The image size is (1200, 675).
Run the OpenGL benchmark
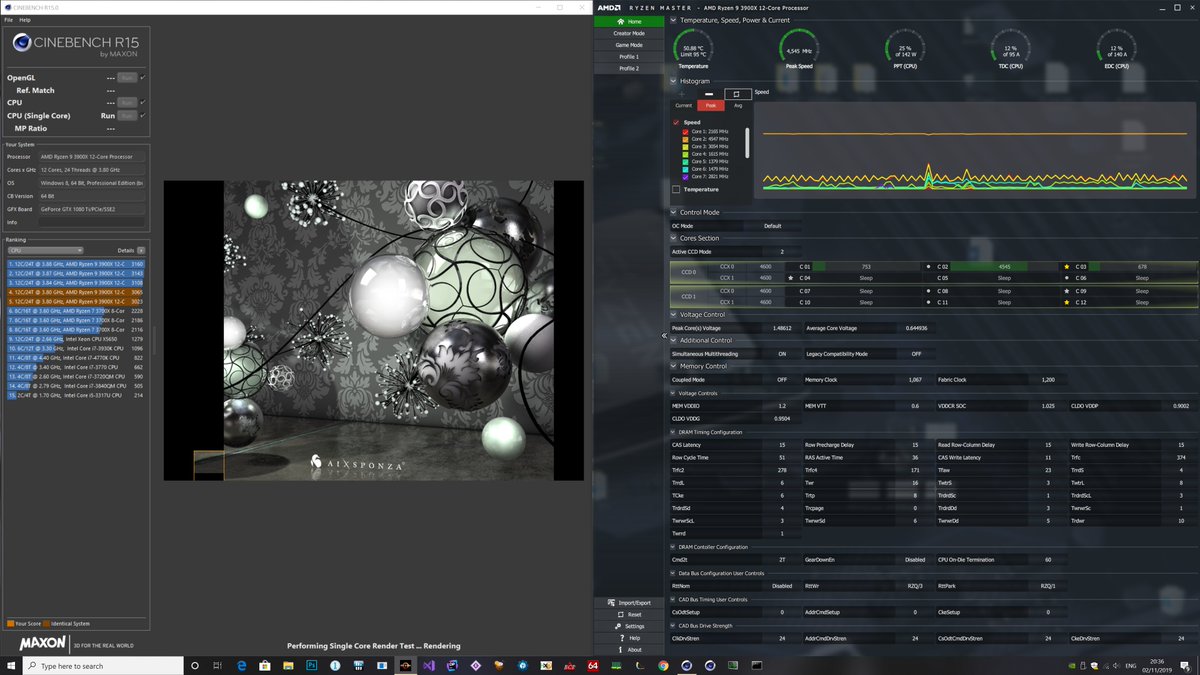127,77
